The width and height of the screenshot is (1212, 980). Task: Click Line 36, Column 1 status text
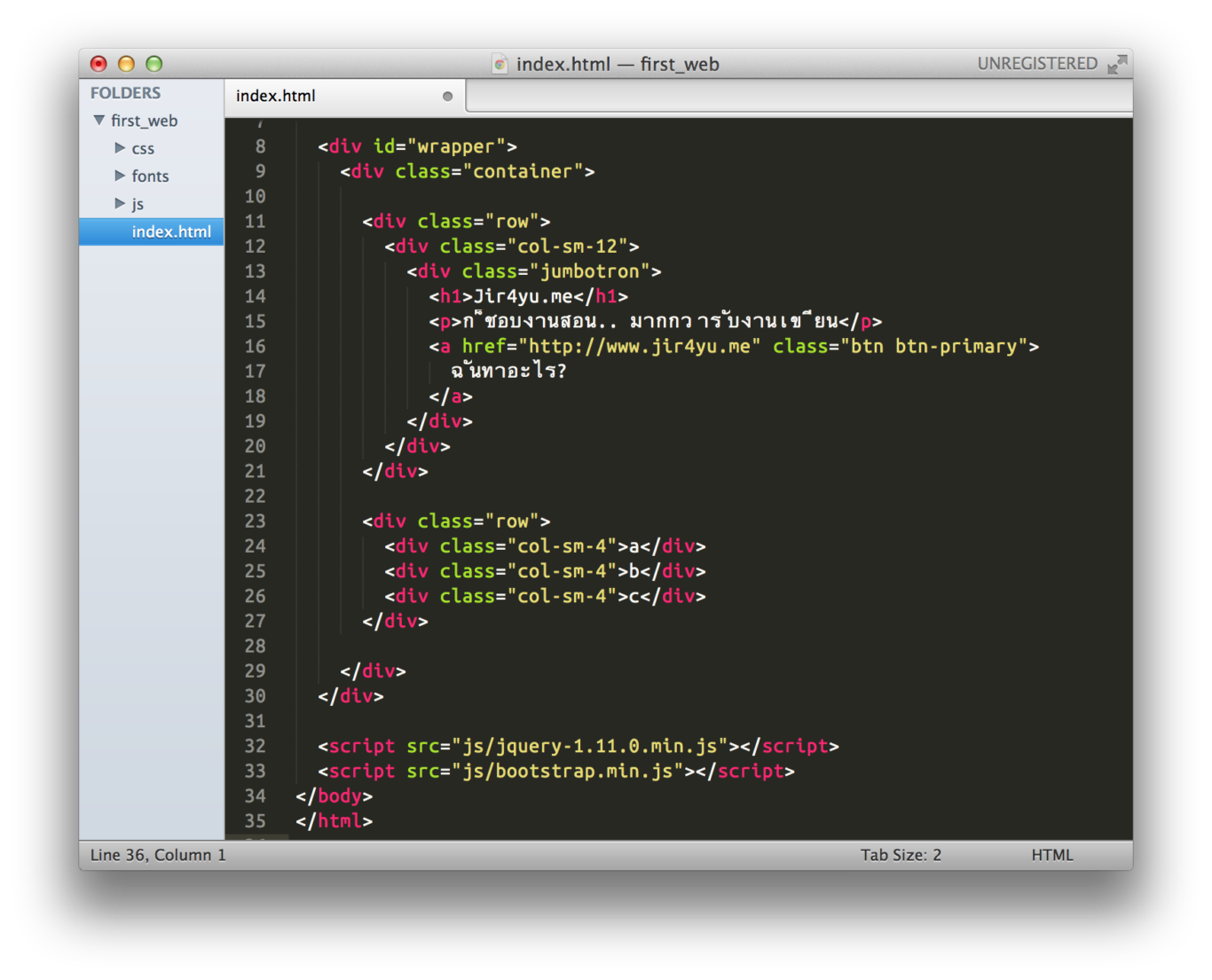[158, 855]
